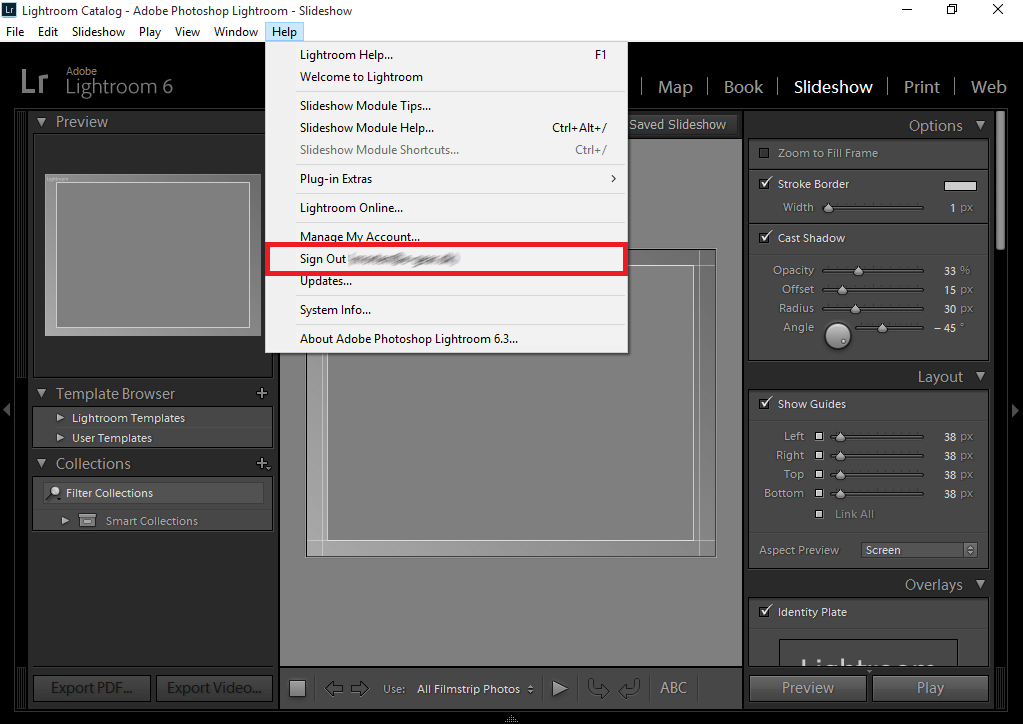
Task: Click the Preview button at bottom right
Action: tap(808, 687)
